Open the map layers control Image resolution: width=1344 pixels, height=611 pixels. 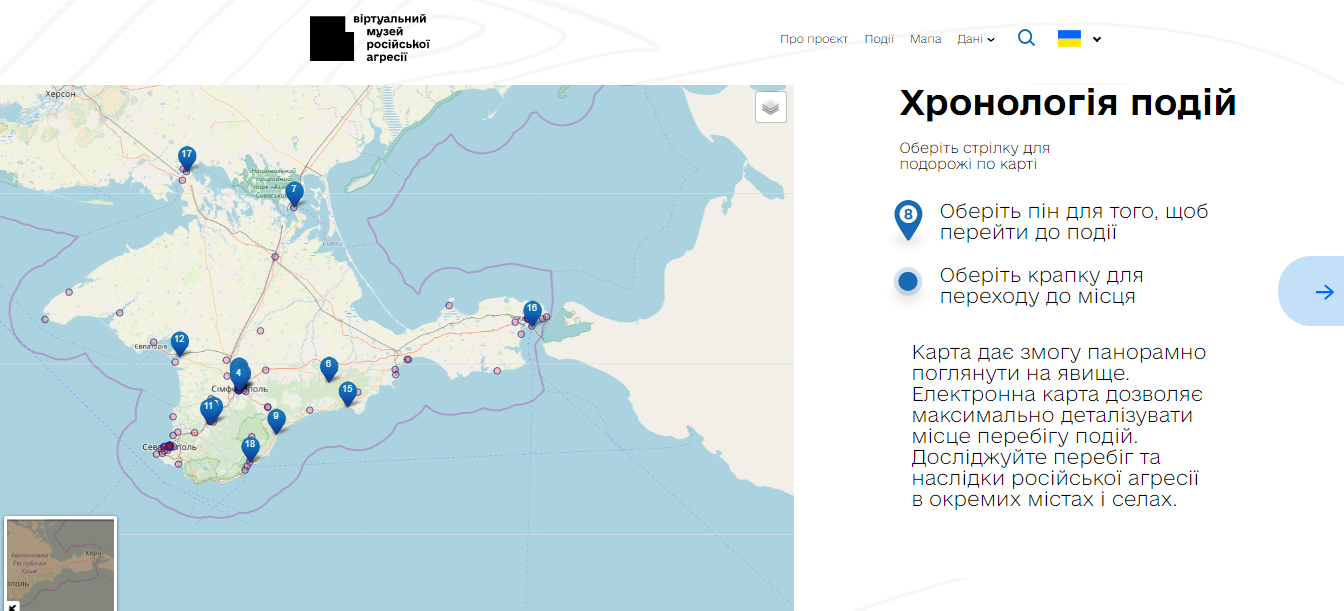coord(770,107)
